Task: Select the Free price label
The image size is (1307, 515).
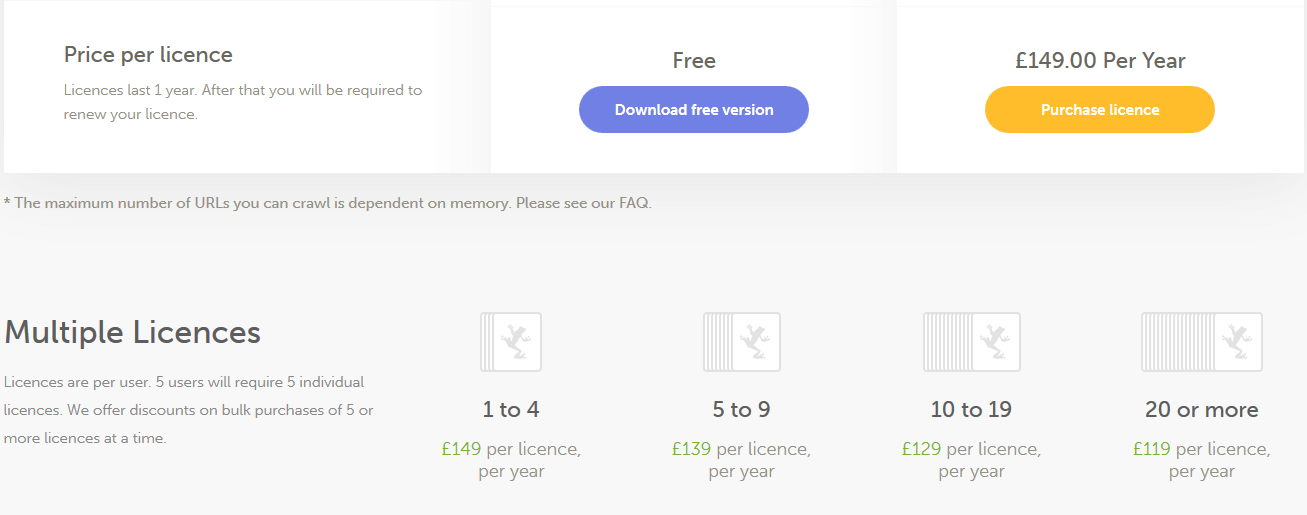Action: tap(694, 61)
